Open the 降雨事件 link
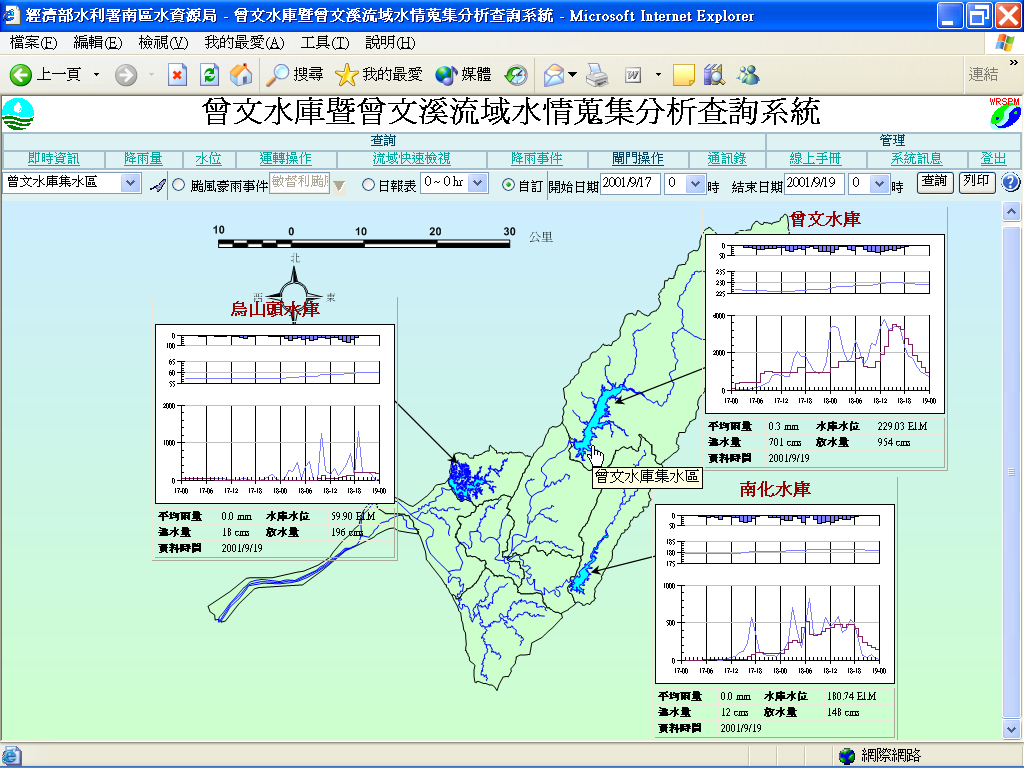Screen dimensions: 1024x768 click(x=537, y=159)
